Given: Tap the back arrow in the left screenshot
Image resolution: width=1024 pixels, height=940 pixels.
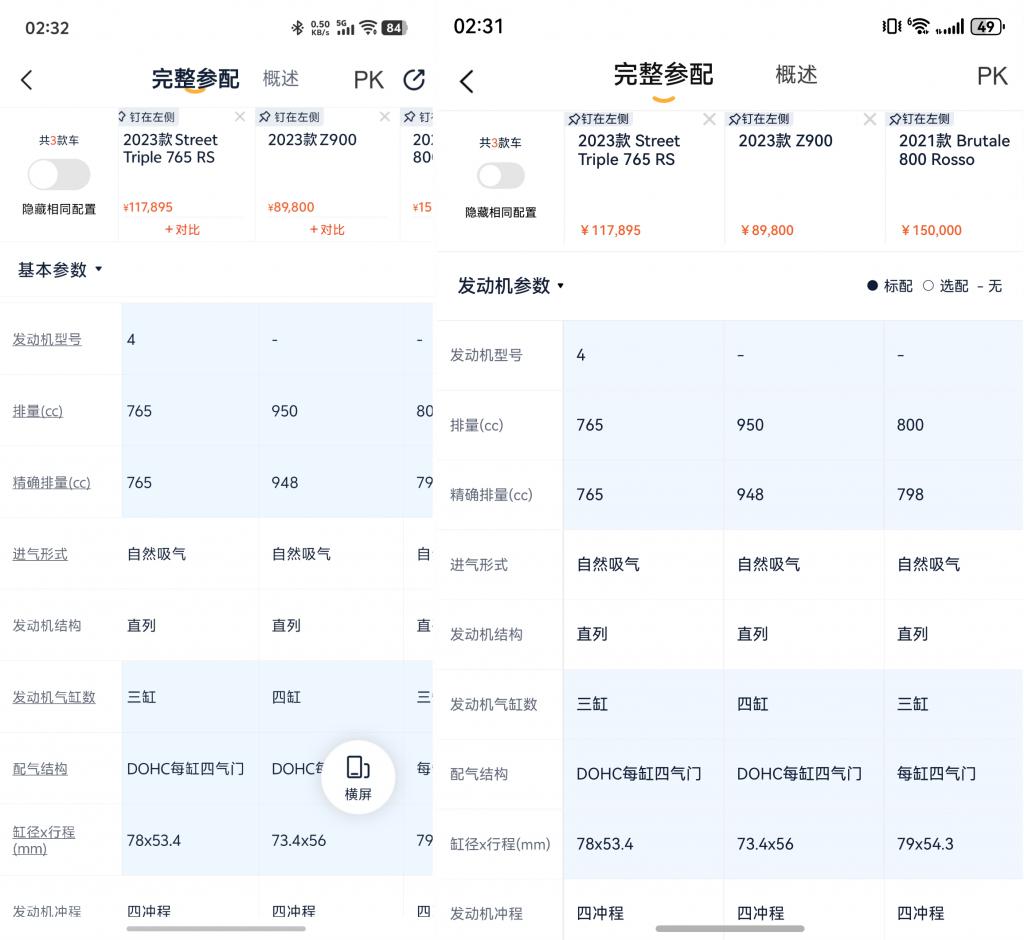Looking at the screenshot, I should pyautogui.click(x=26, y=80).
